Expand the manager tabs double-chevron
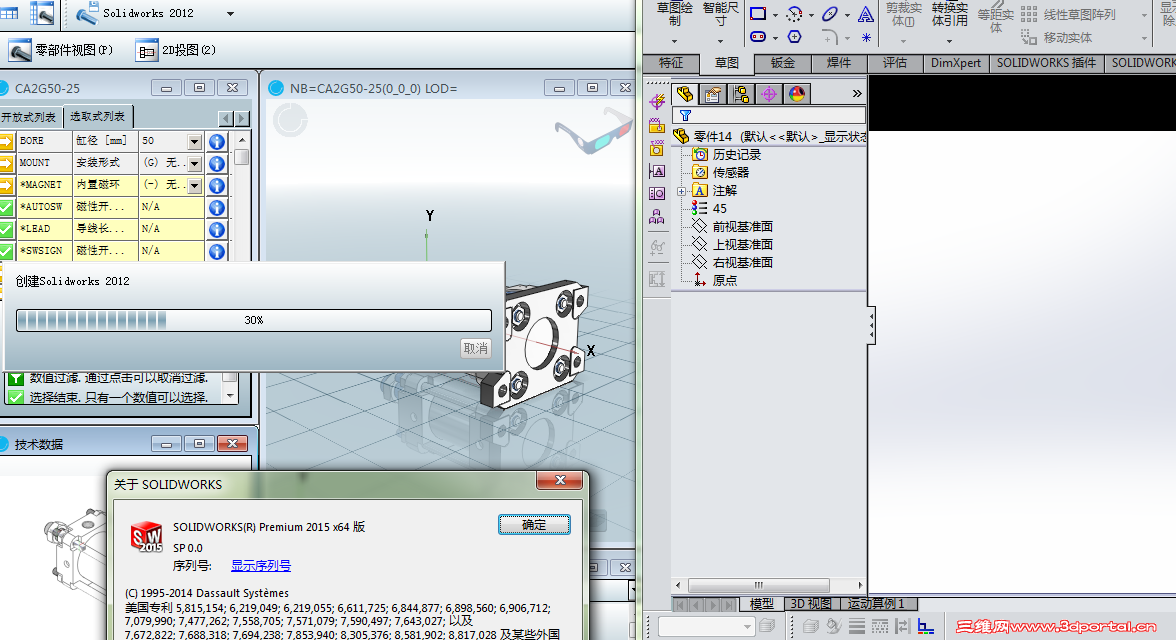This screenshot has width=1176, height=640. 857,94
